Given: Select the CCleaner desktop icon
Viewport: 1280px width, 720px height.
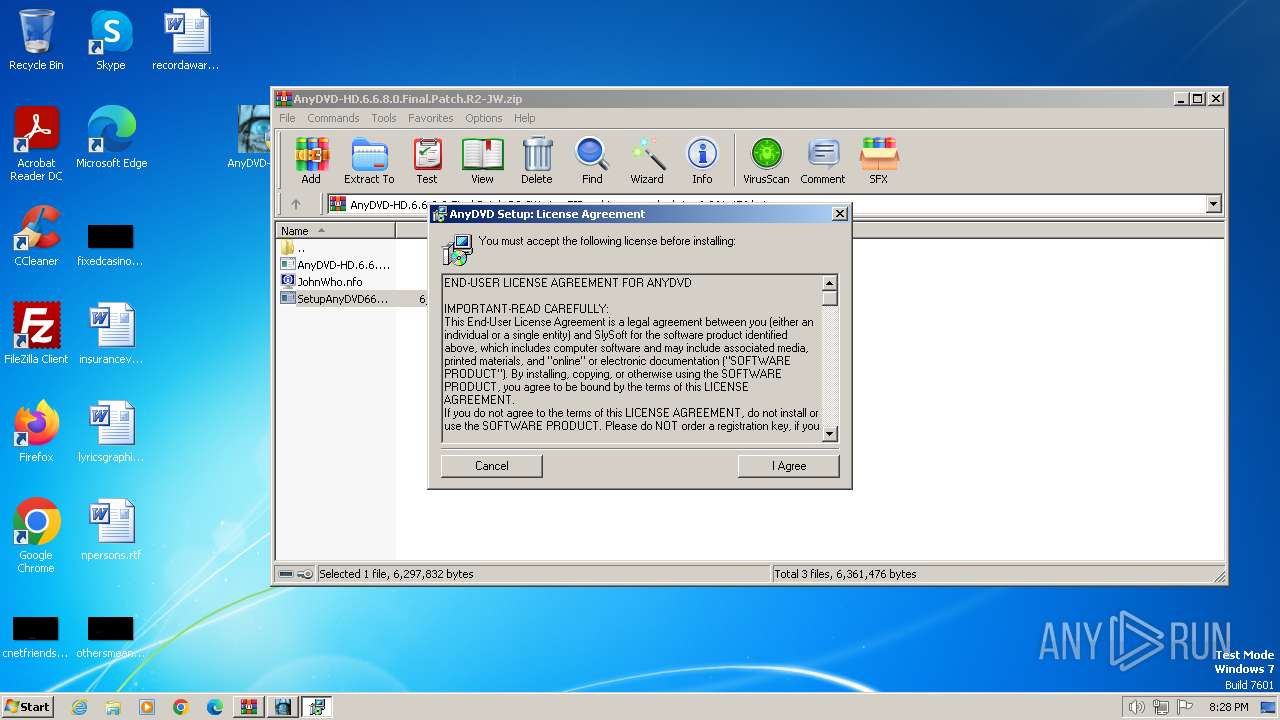Looking at the screenshot, I should pos(36,236).
